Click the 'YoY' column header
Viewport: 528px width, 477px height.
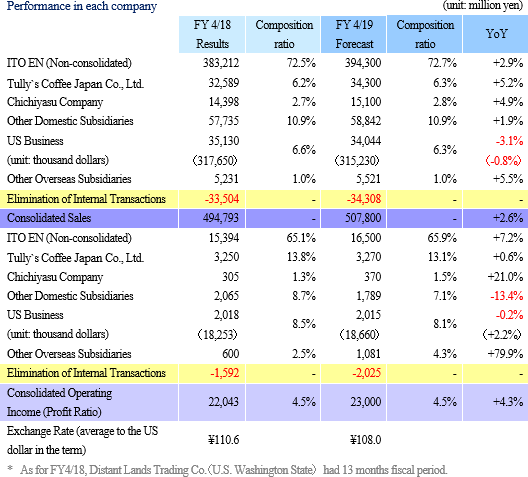tap(496, 34)
